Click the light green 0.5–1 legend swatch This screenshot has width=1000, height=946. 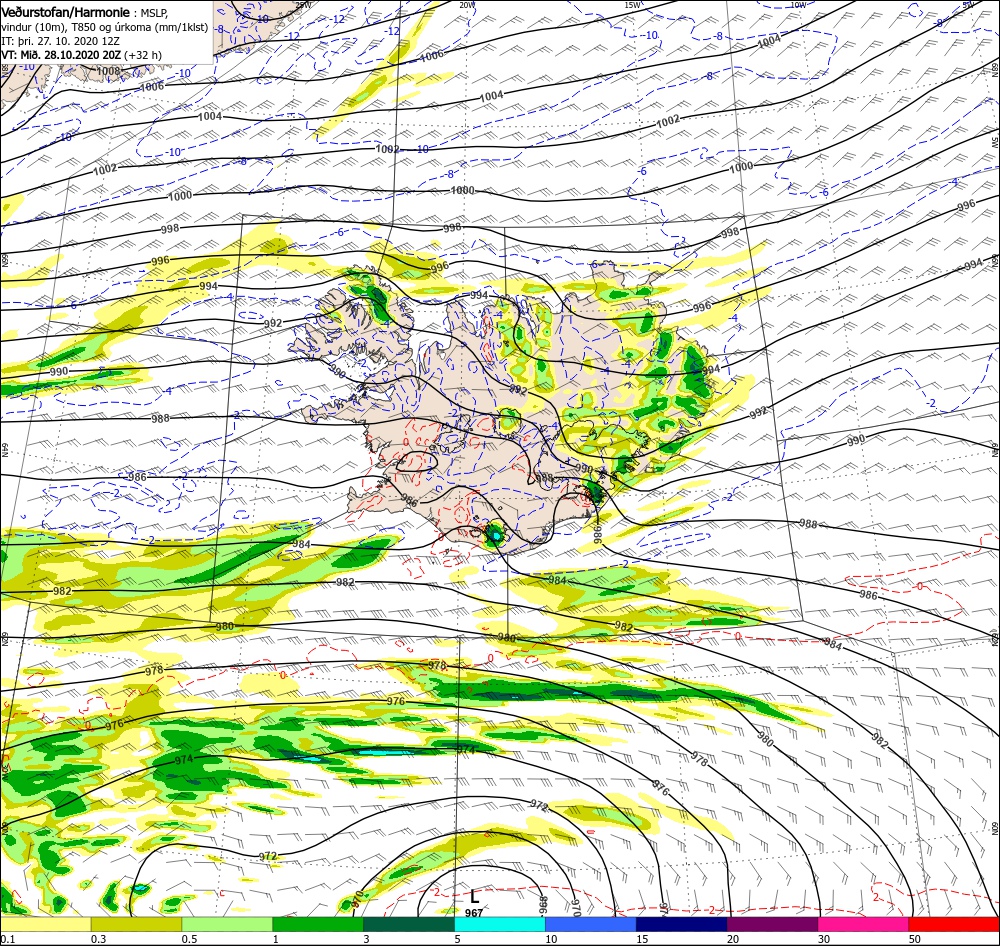click(x=227, y=925)
